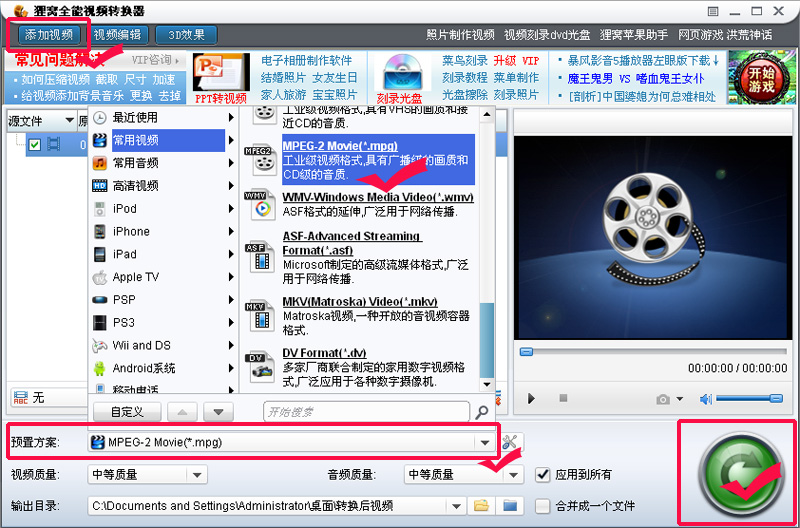Select the MKV format icon
The image size is (800, 528).
click(x=261, y=316)
